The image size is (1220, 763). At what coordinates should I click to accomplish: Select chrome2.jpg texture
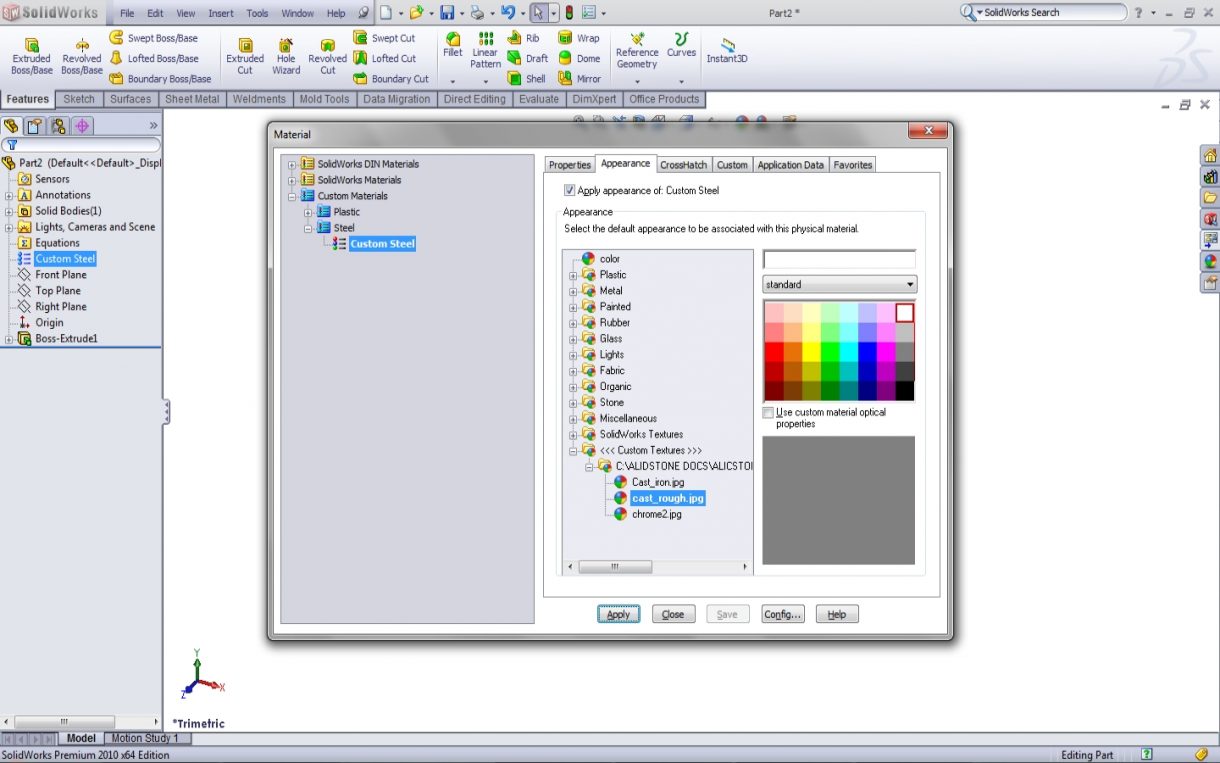tap(657, 514)
